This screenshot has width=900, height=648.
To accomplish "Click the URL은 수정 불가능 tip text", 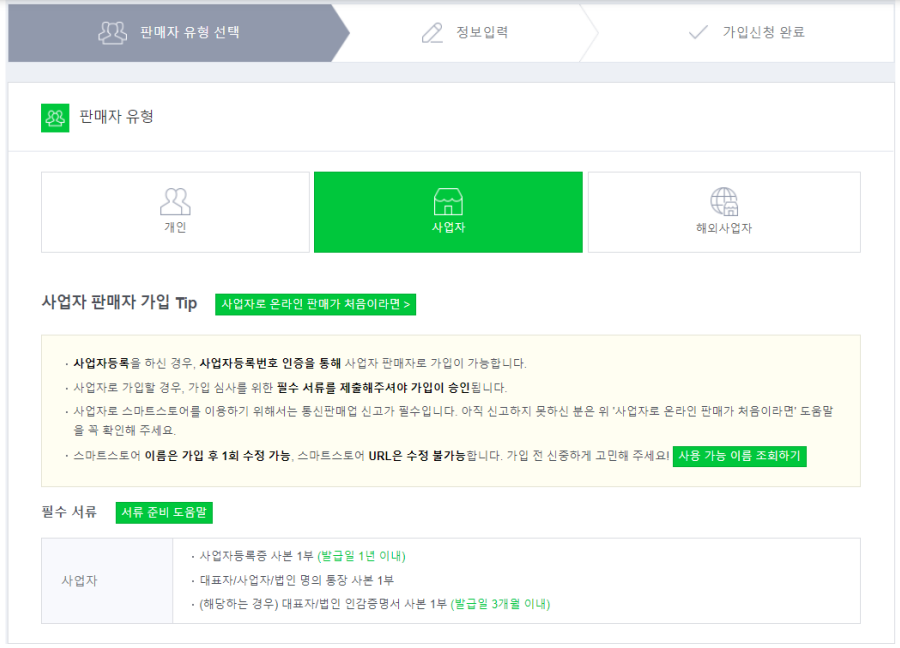I will 417,456.
